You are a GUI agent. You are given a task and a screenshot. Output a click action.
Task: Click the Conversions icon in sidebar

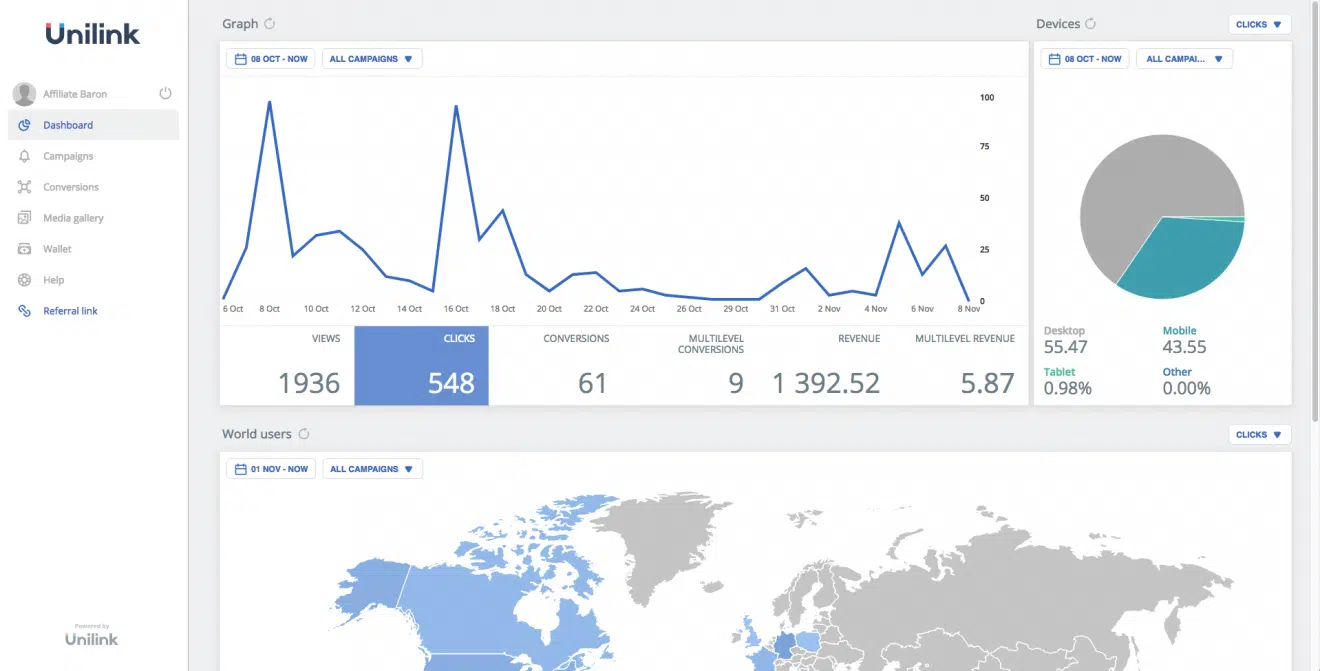tap(24, 187)
